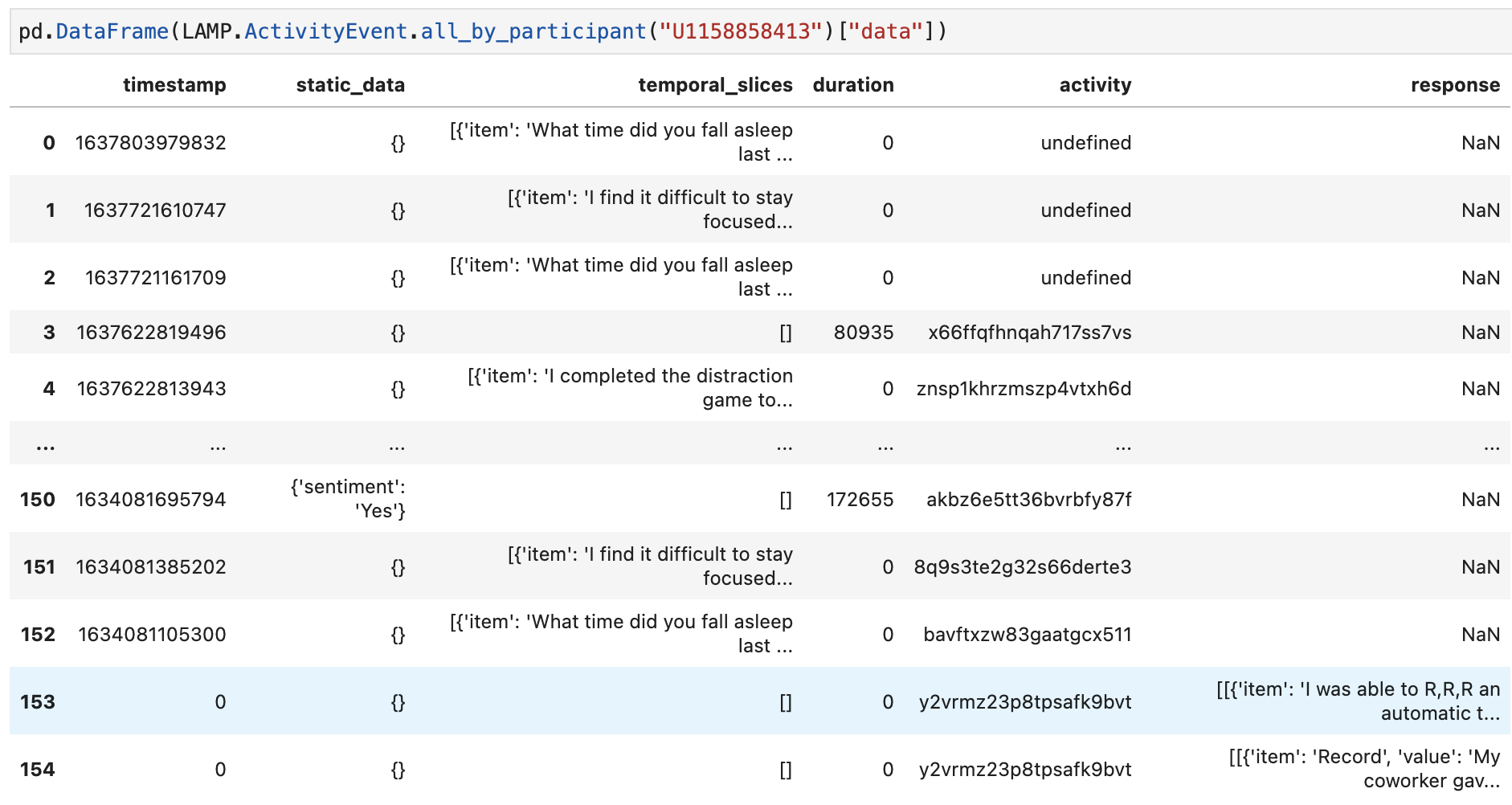1512x805 pixels.
Task: Click the response column header
Action: [1455, 85]
